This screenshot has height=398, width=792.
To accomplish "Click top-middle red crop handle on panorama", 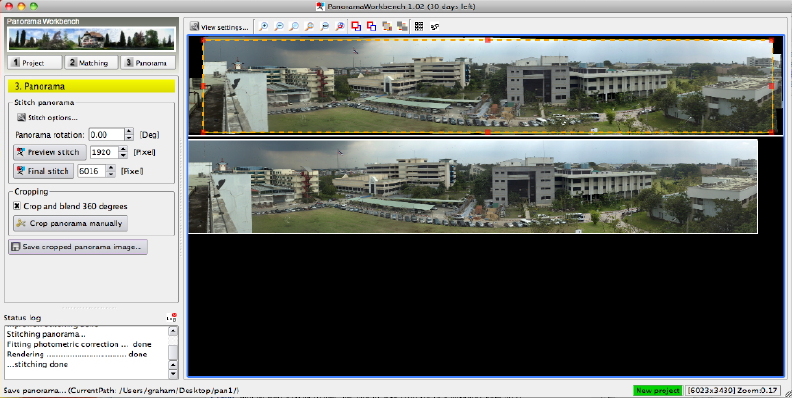I will click(x=487, y=40).
